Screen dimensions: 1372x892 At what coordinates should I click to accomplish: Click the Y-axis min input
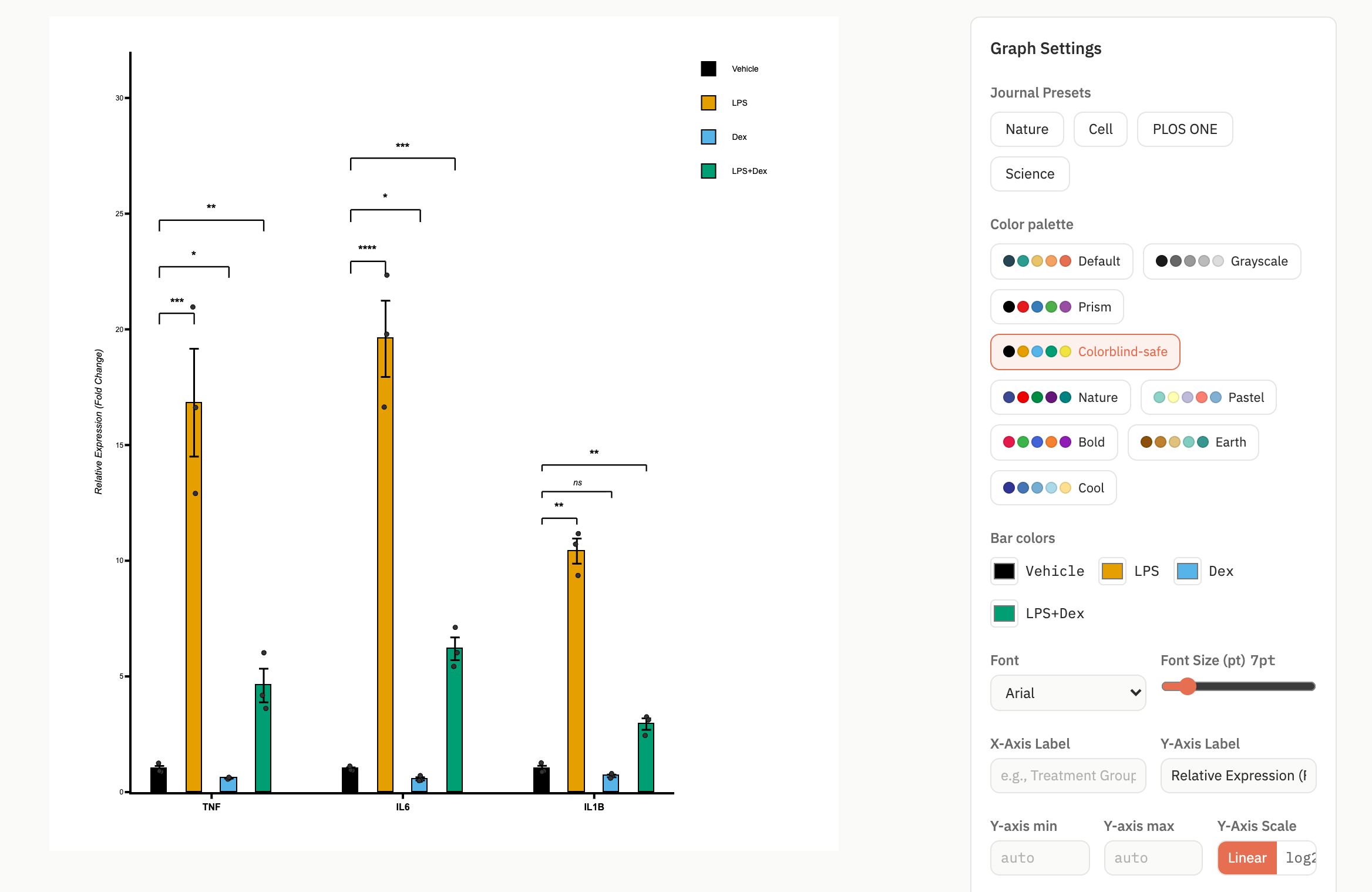[x=1039, y=858]
